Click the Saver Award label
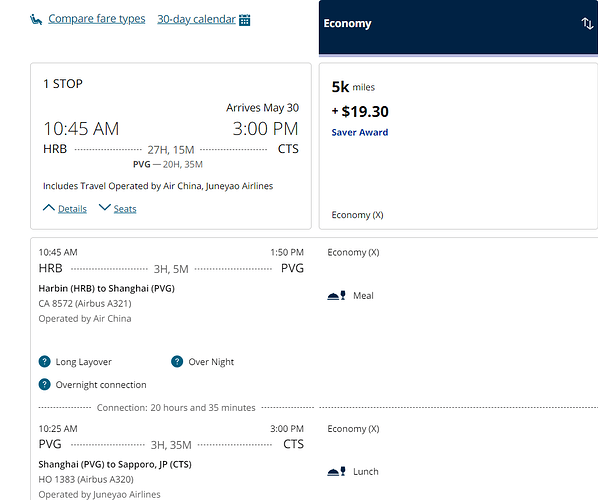Viewport: 598px width, 500px height. click(x=360, y=132)
